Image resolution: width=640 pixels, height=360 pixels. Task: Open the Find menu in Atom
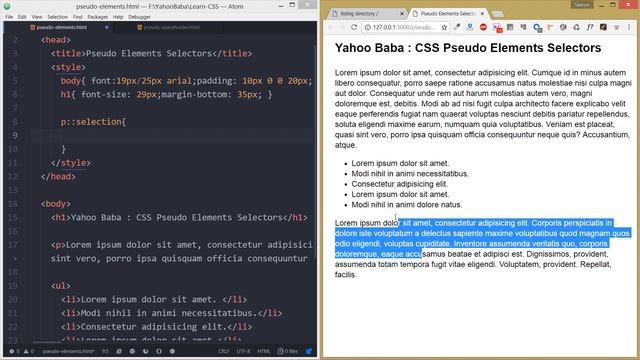click(x=78, y=17)
